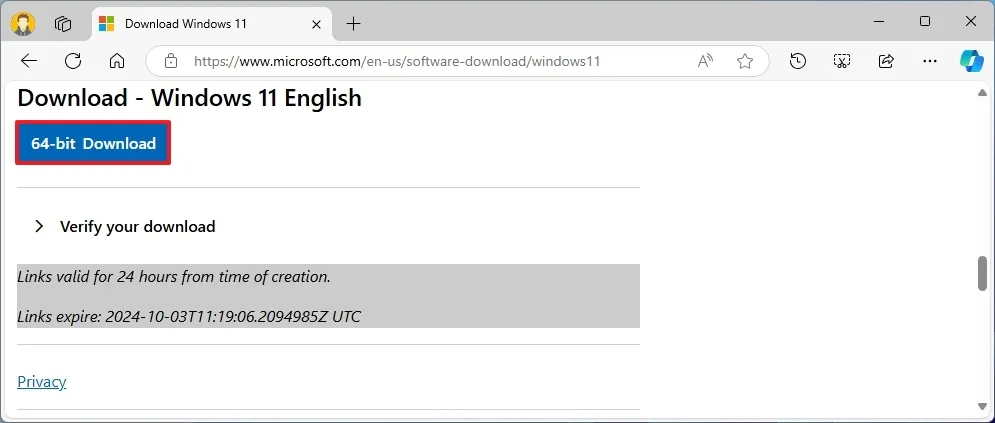Click the browser profile avatar icon
995x423 pixels.
23,23
